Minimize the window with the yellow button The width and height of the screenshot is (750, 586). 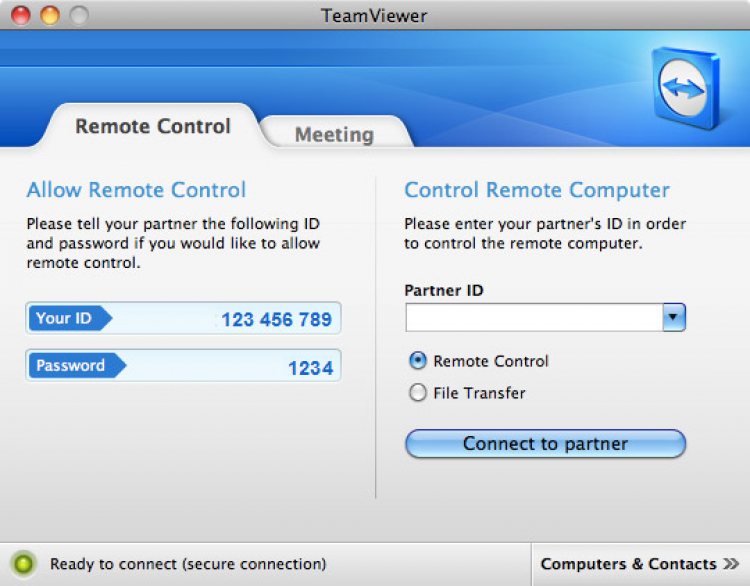coord(50,15)
